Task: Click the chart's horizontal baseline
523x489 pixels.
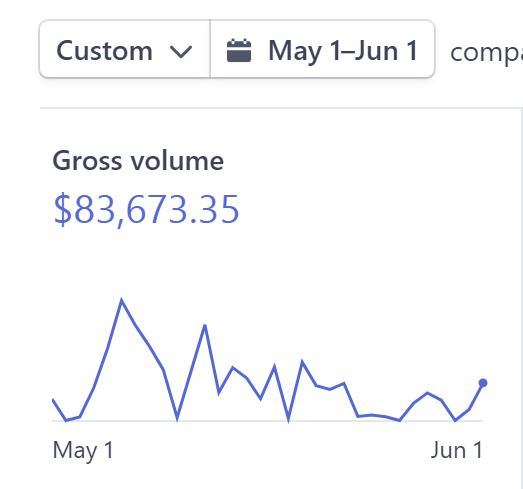Action: tap(268, 421)
